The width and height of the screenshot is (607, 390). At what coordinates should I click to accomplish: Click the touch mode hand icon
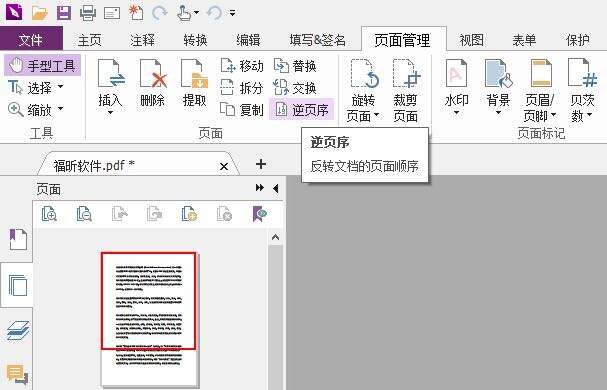[184, 13]
